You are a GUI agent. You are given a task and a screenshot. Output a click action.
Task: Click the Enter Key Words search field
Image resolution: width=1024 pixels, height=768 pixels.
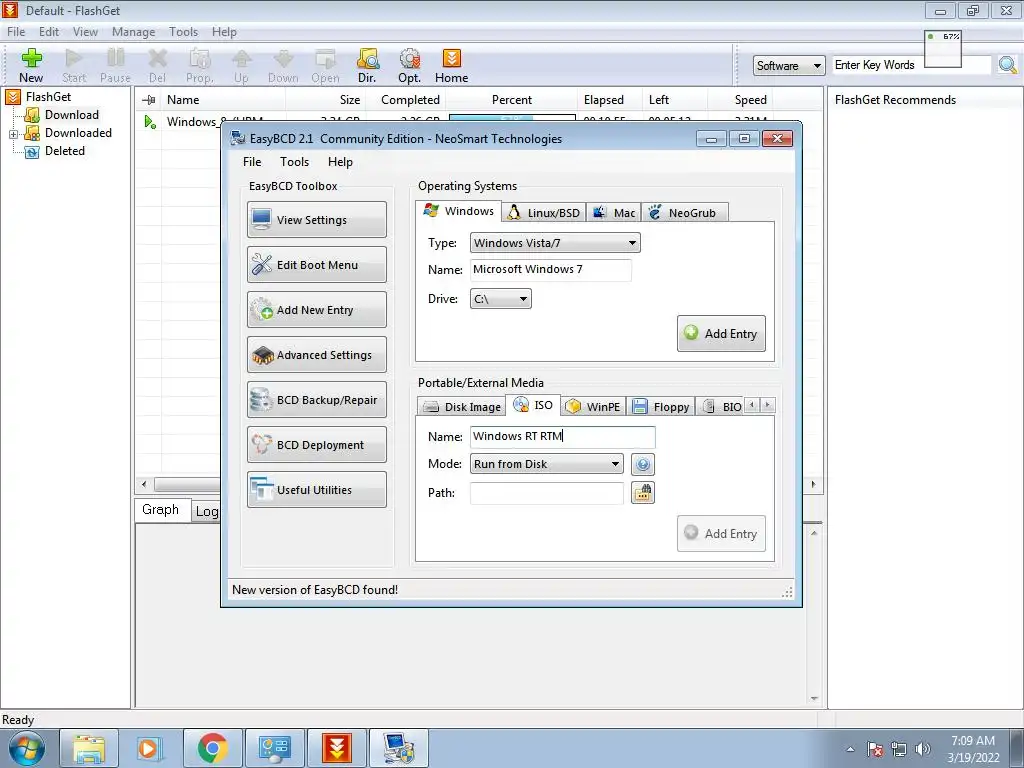coord(912,65)
